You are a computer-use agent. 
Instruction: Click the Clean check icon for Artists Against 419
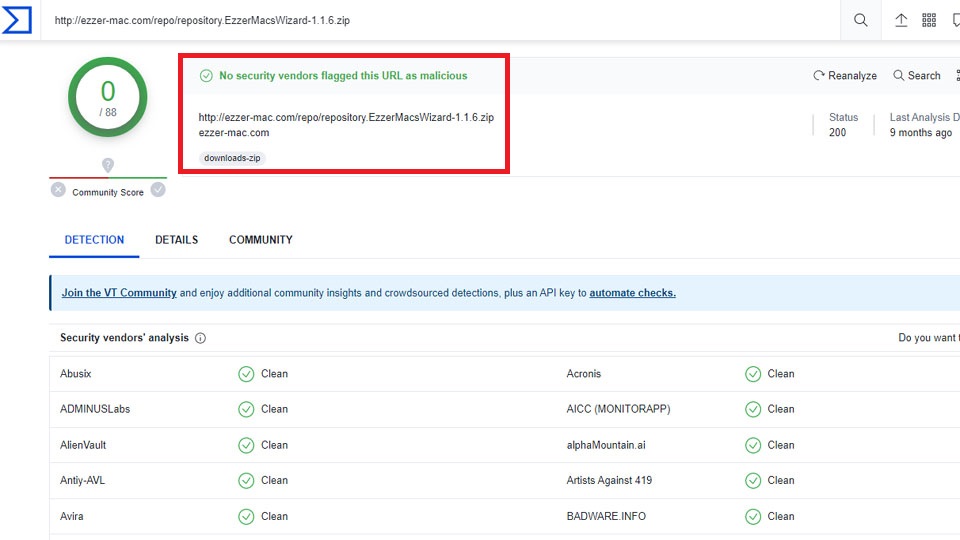753,481
